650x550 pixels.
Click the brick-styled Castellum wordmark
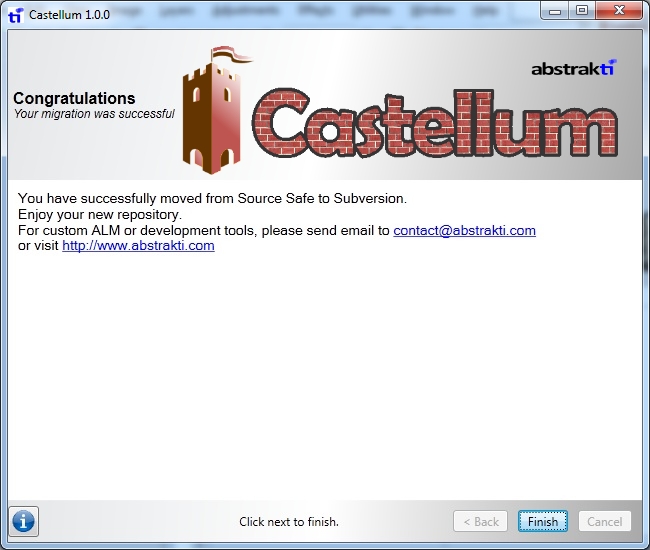(x=435, y=123)
